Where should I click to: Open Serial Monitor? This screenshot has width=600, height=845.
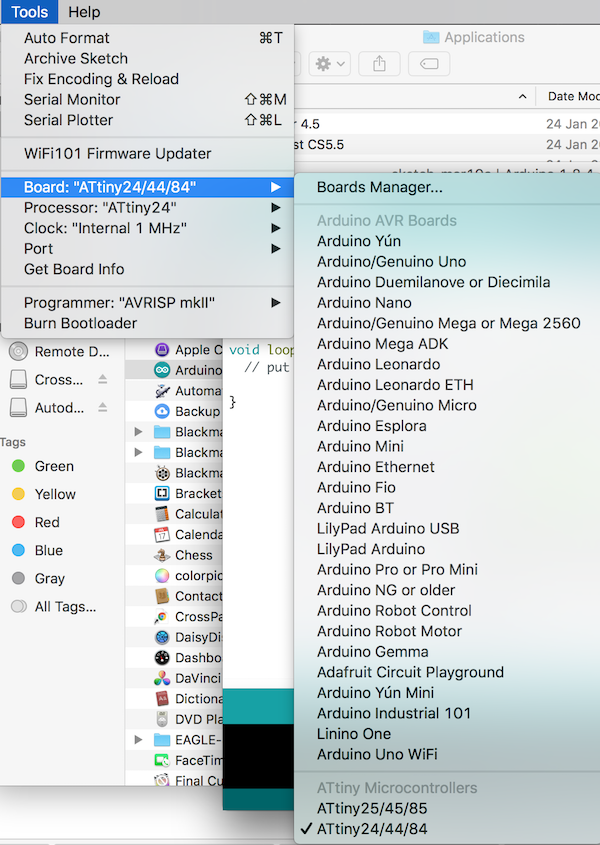point(147,99)
